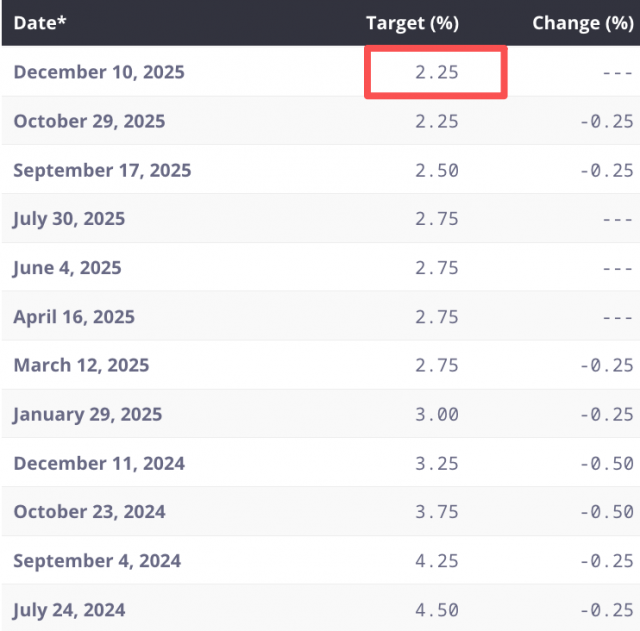Click the 2.50 target rate value

click(437, 170)
